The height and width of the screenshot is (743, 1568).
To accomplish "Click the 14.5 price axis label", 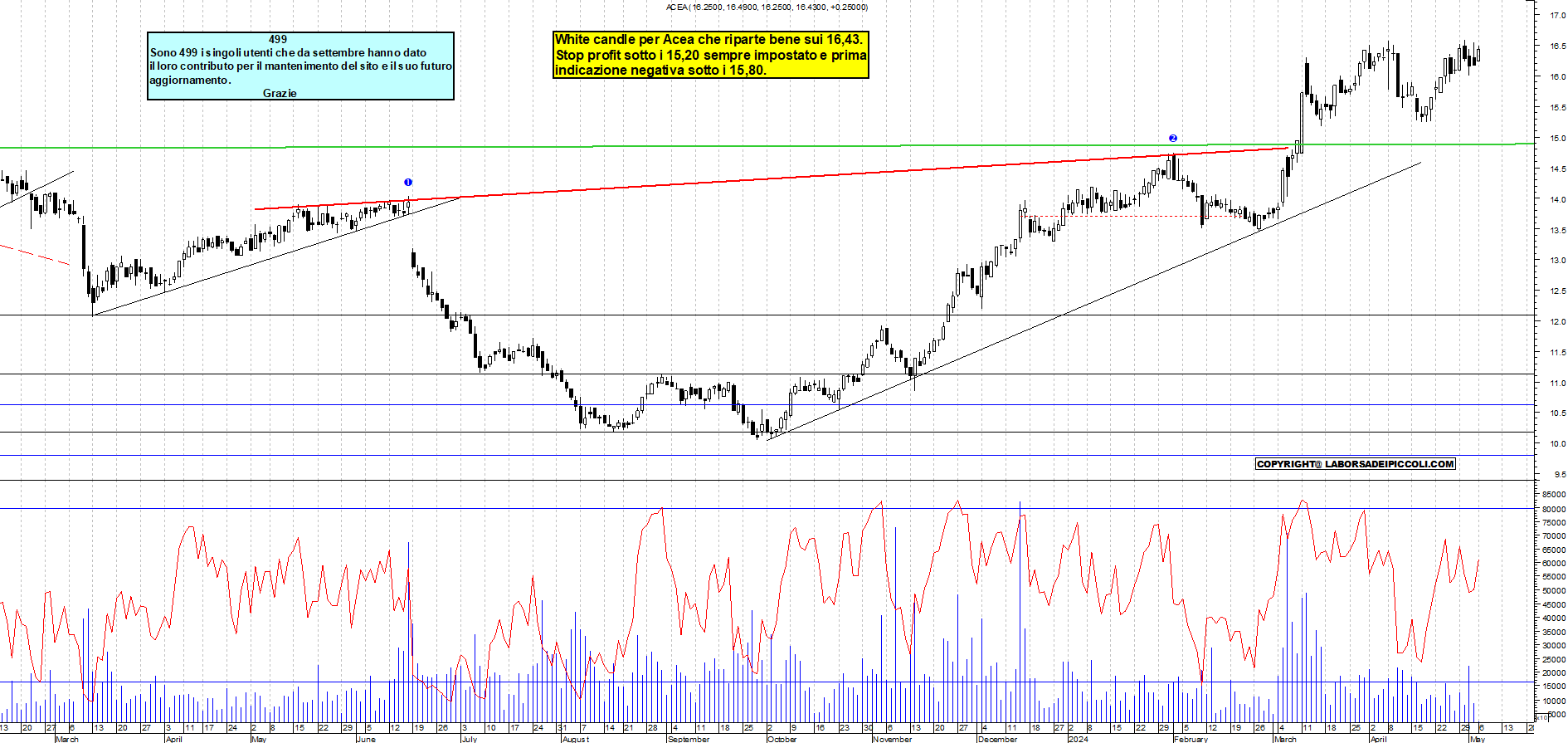I will 1558,169.
